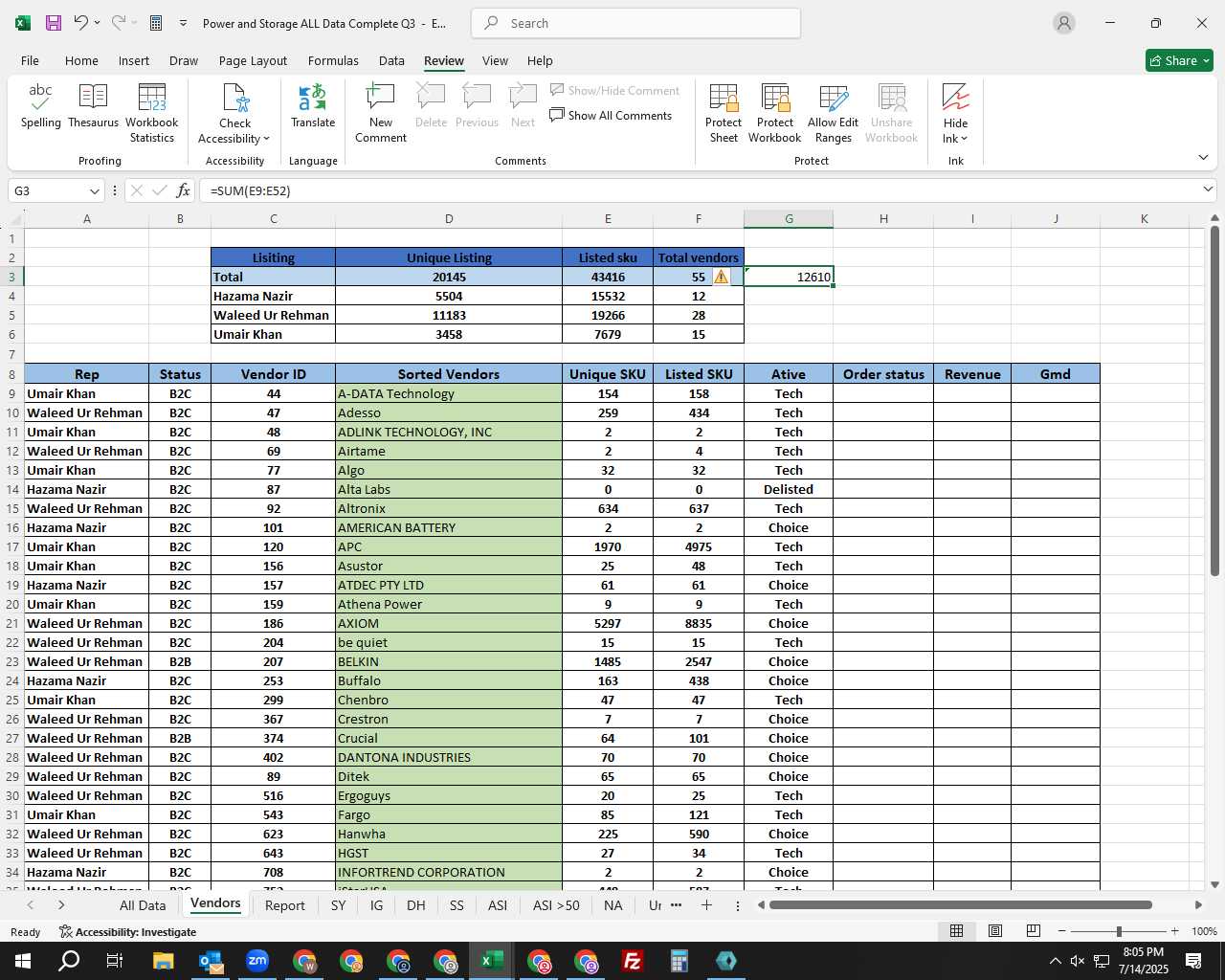Open the All Data sheet tab
The image size is (1225, 980).
click(x=143, y=905)
